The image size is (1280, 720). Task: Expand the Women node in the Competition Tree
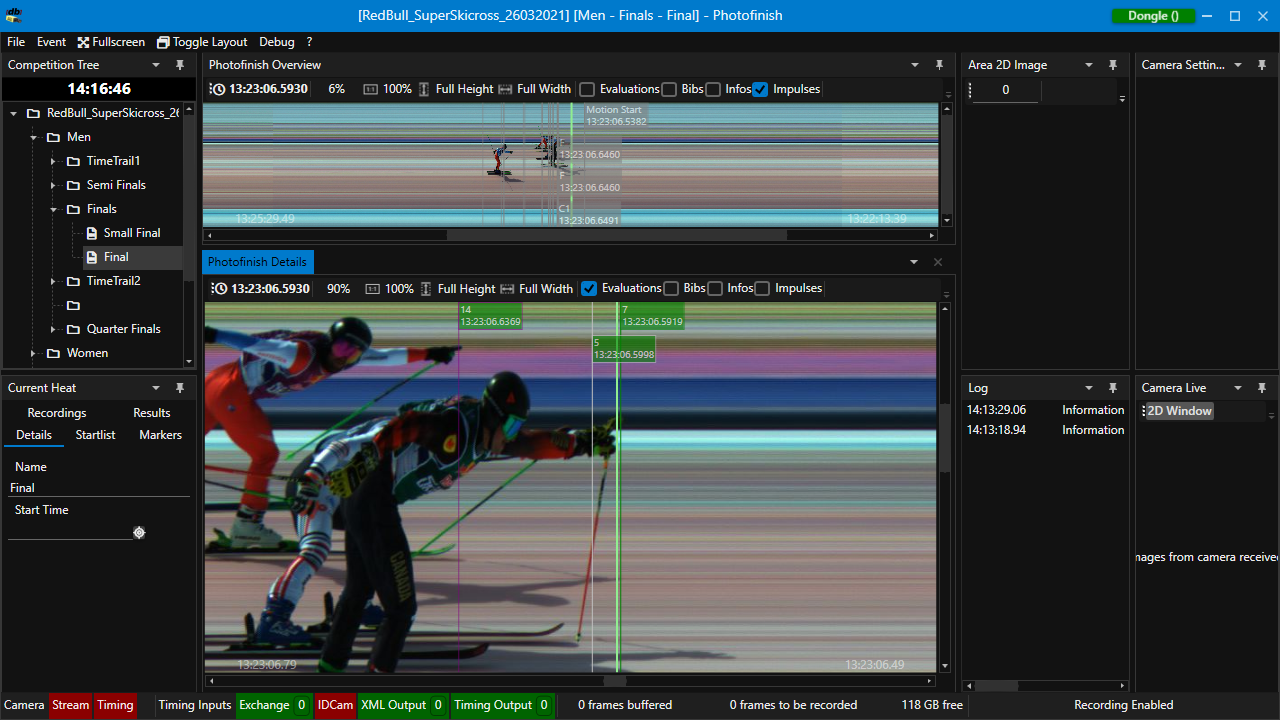coord(33,353)
